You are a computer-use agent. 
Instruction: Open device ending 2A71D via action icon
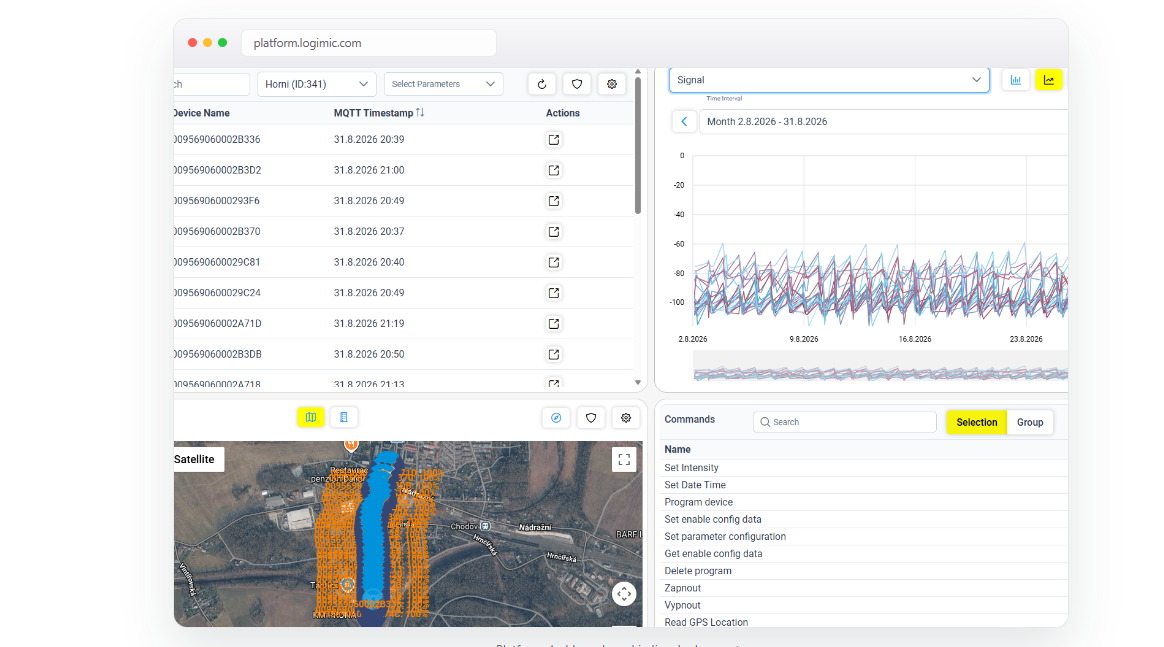tap(554, 324)
